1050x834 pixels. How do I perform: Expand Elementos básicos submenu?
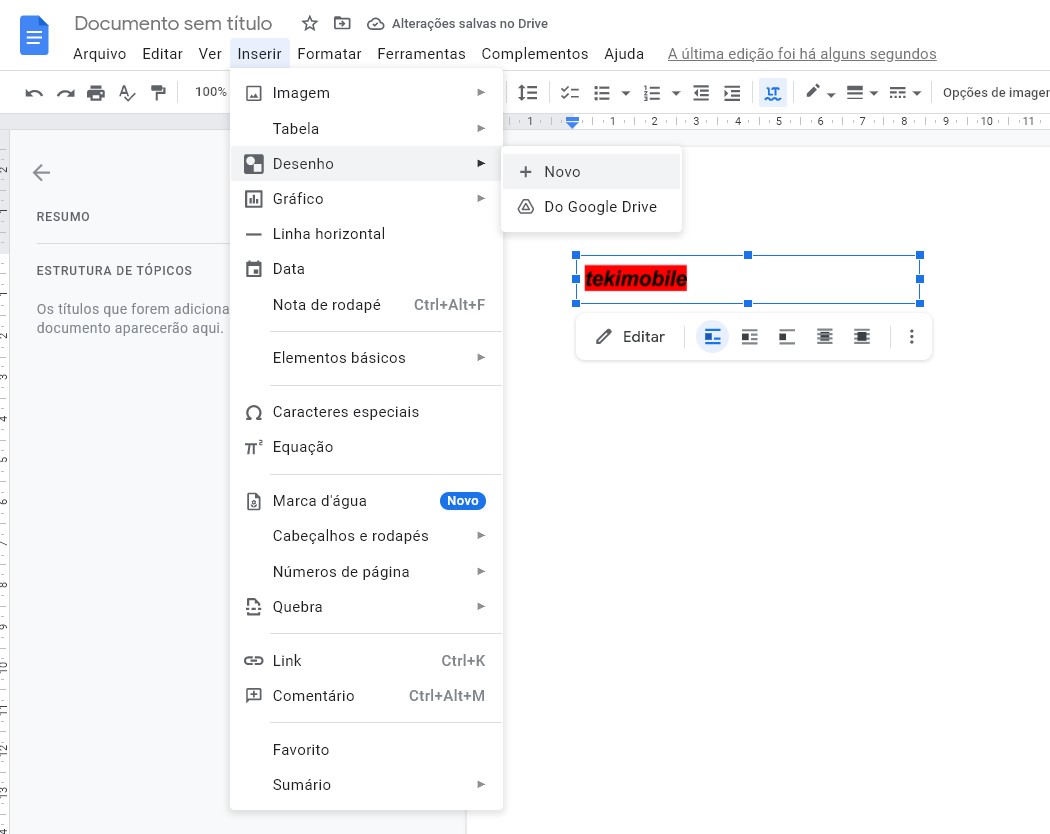coord(366,357)
